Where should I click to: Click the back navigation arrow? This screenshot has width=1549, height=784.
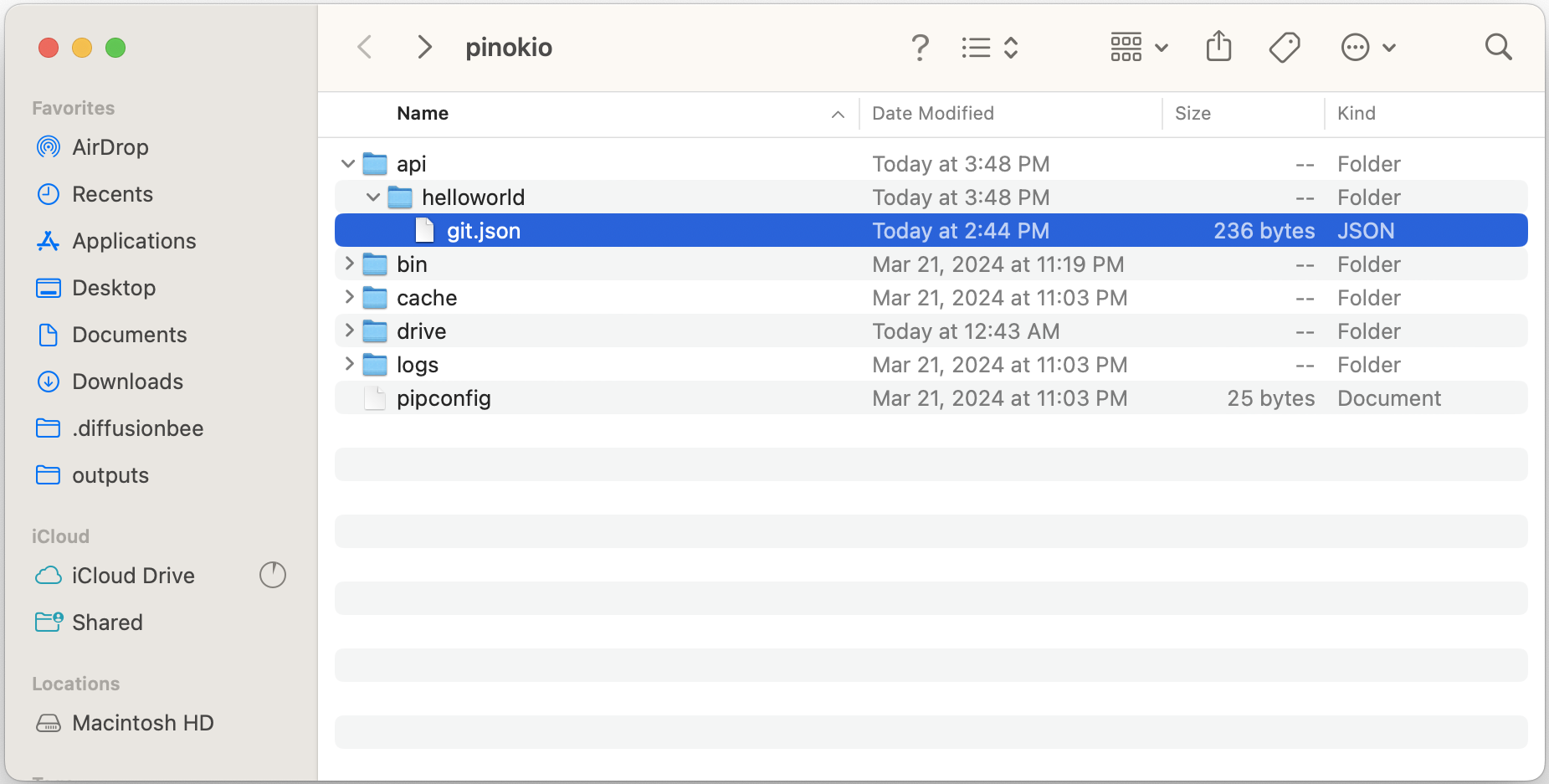click(x=365, y=47)
